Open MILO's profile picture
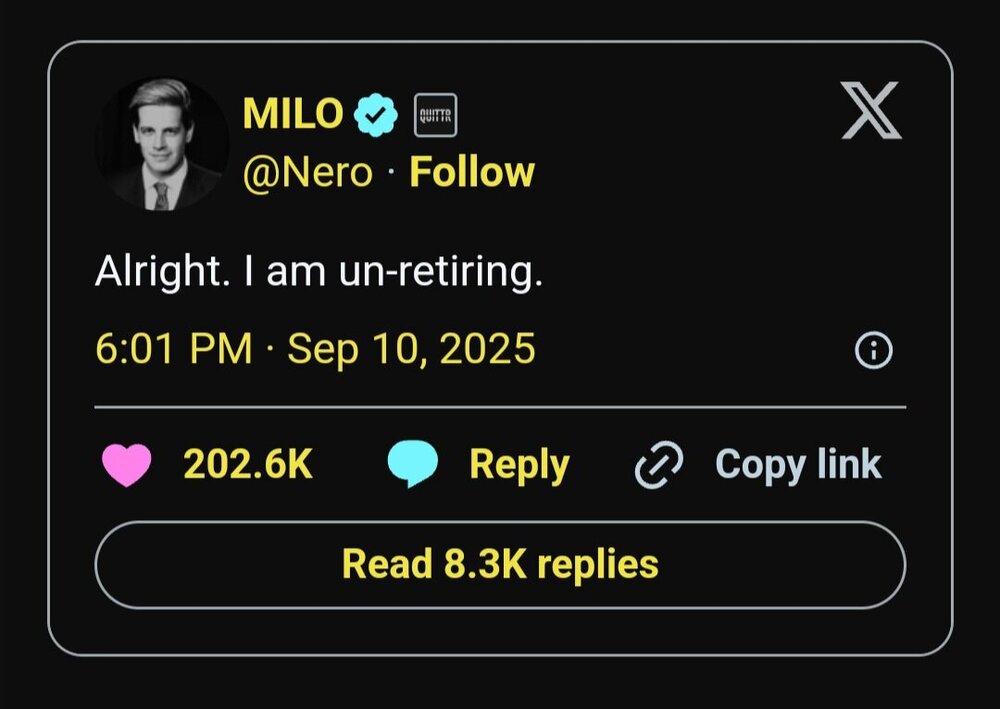 pos(161,144)
